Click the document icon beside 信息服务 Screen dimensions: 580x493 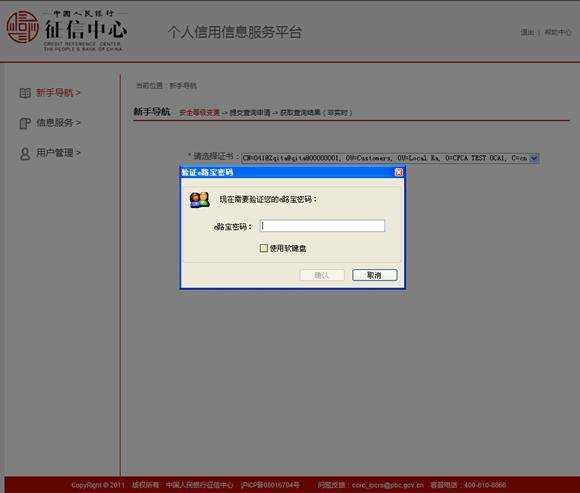25,123
